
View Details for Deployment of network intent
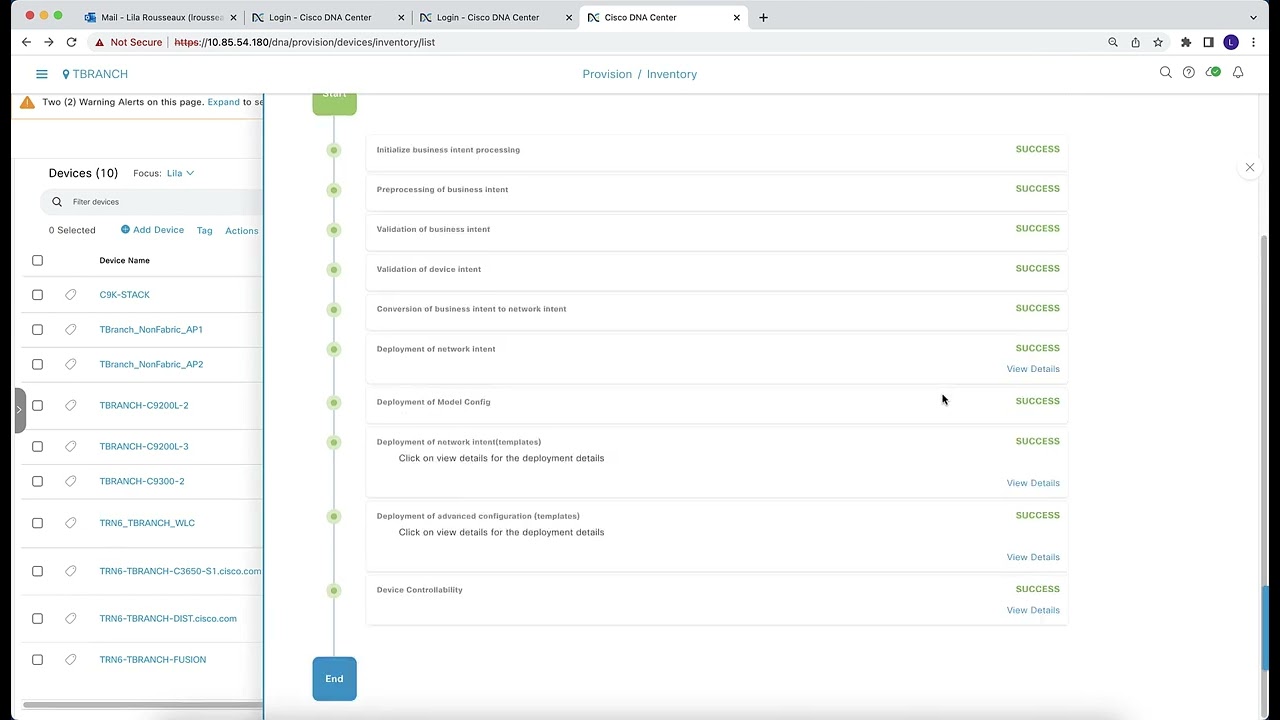[x=1033, y=369]
